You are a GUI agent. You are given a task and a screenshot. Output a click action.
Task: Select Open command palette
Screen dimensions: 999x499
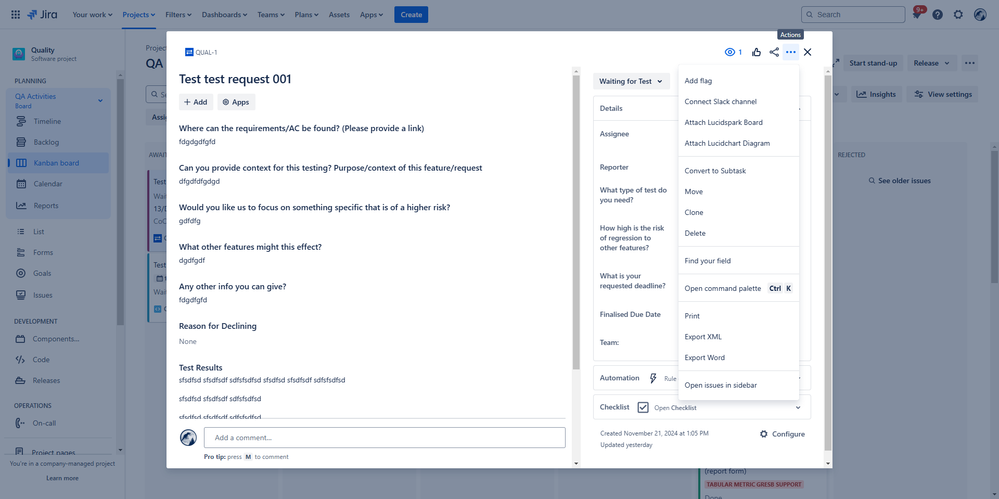[738, 288]
